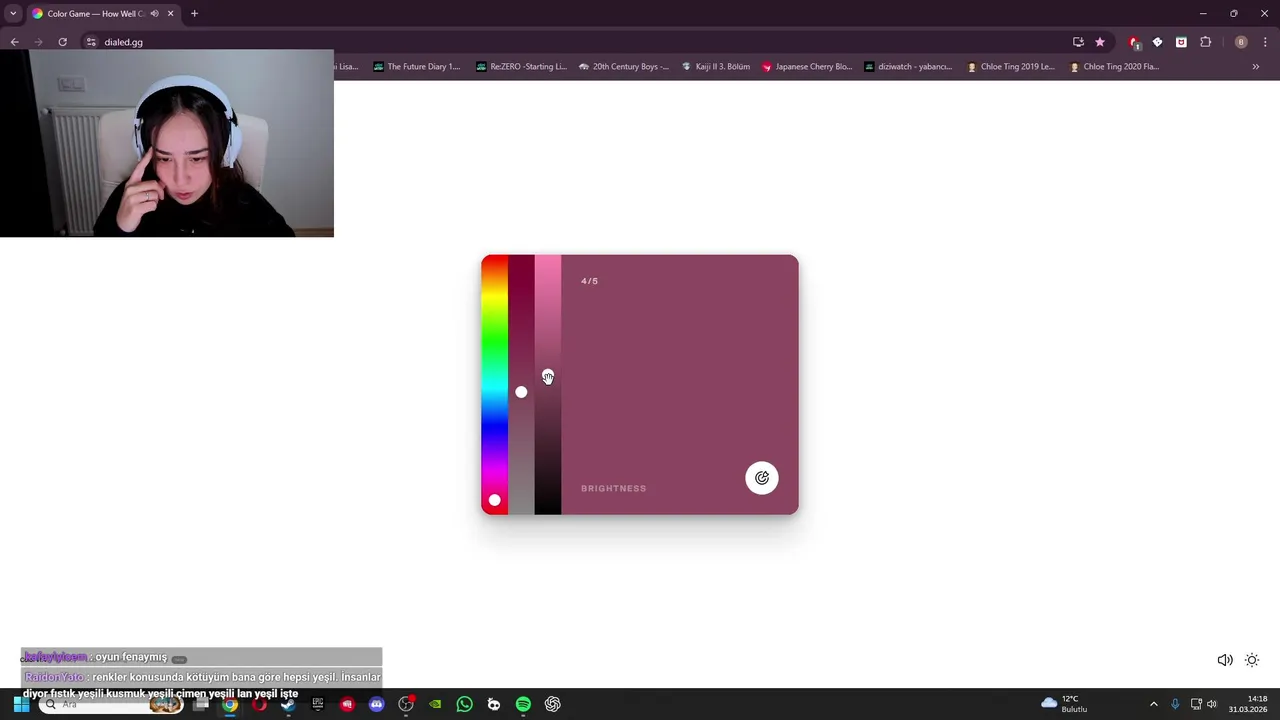Click the hue slider handle at the bottom
Screen dimensions: 1280x720
494,500
